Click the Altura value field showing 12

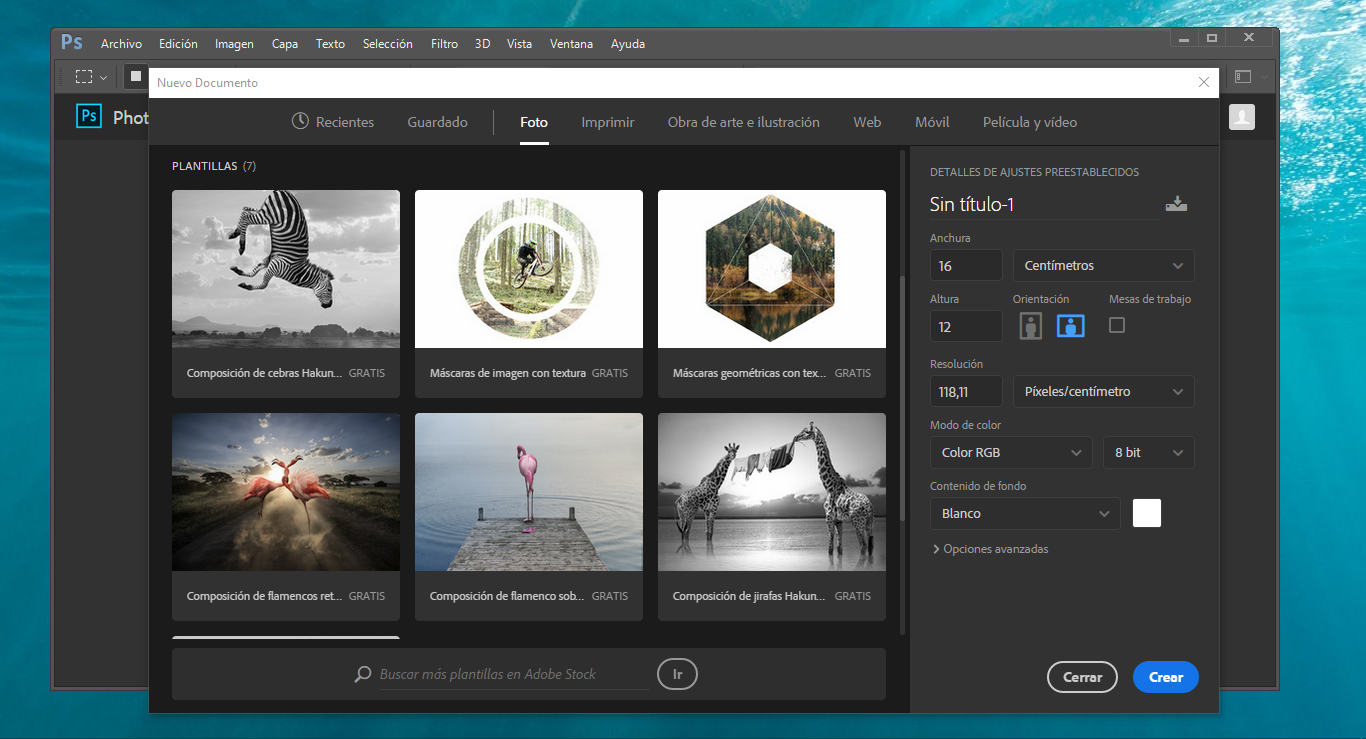(966, 326)
